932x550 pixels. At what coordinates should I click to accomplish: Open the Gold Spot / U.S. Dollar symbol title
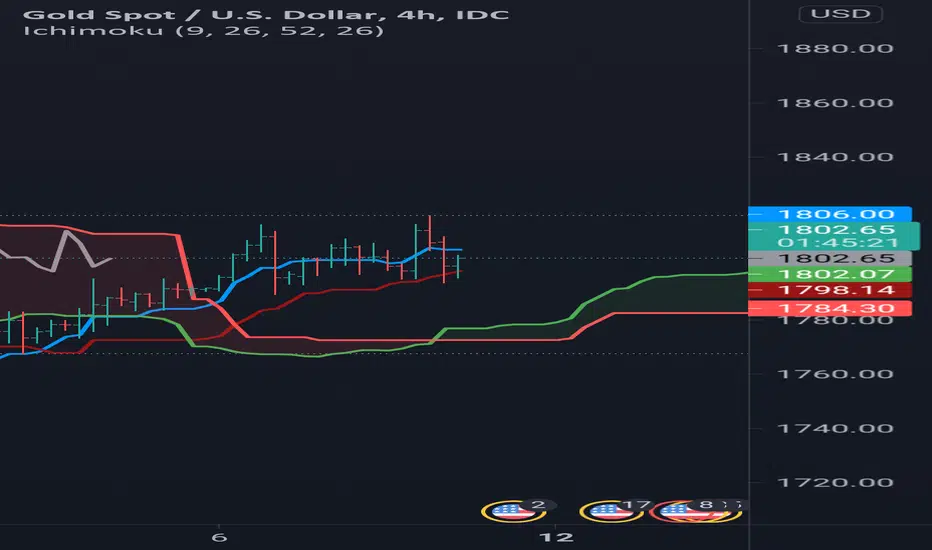(266, 14)
